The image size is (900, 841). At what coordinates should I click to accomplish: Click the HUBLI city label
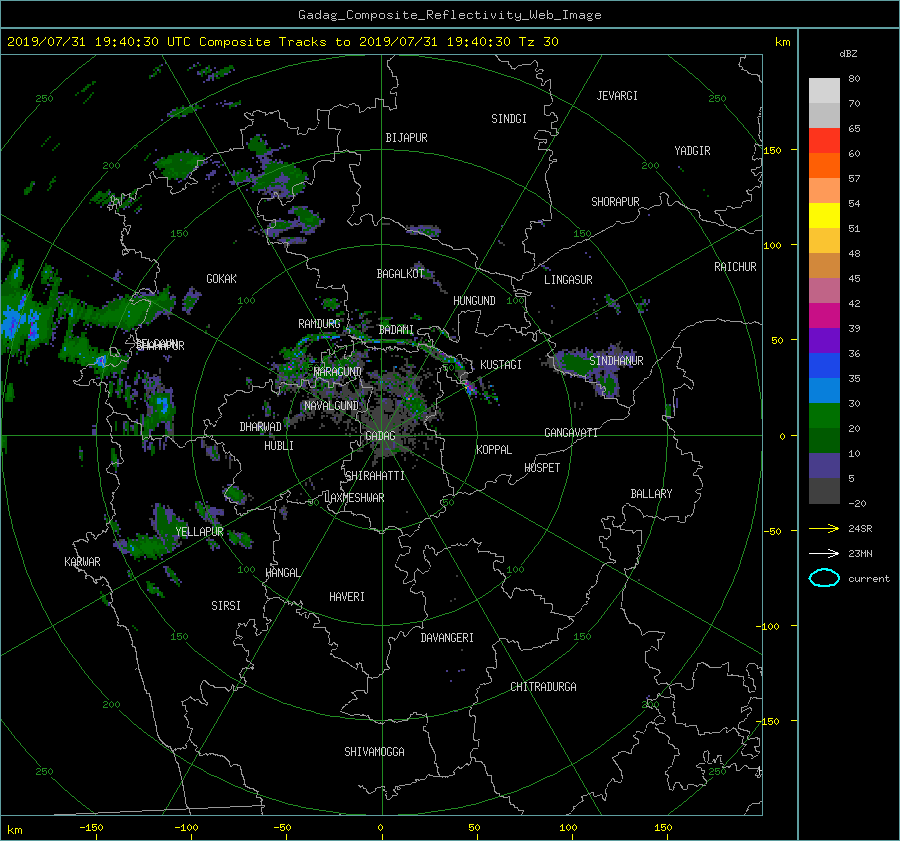point(279,446)
